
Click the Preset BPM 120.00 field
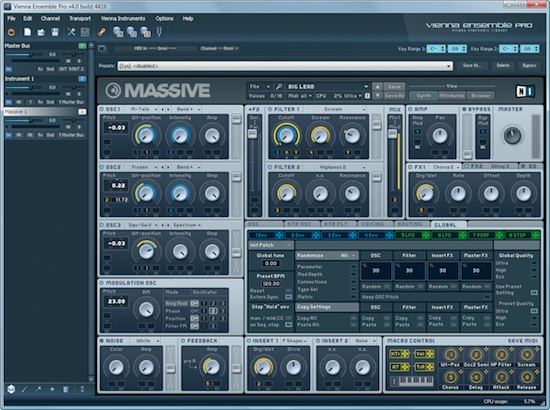click(271, 284)
